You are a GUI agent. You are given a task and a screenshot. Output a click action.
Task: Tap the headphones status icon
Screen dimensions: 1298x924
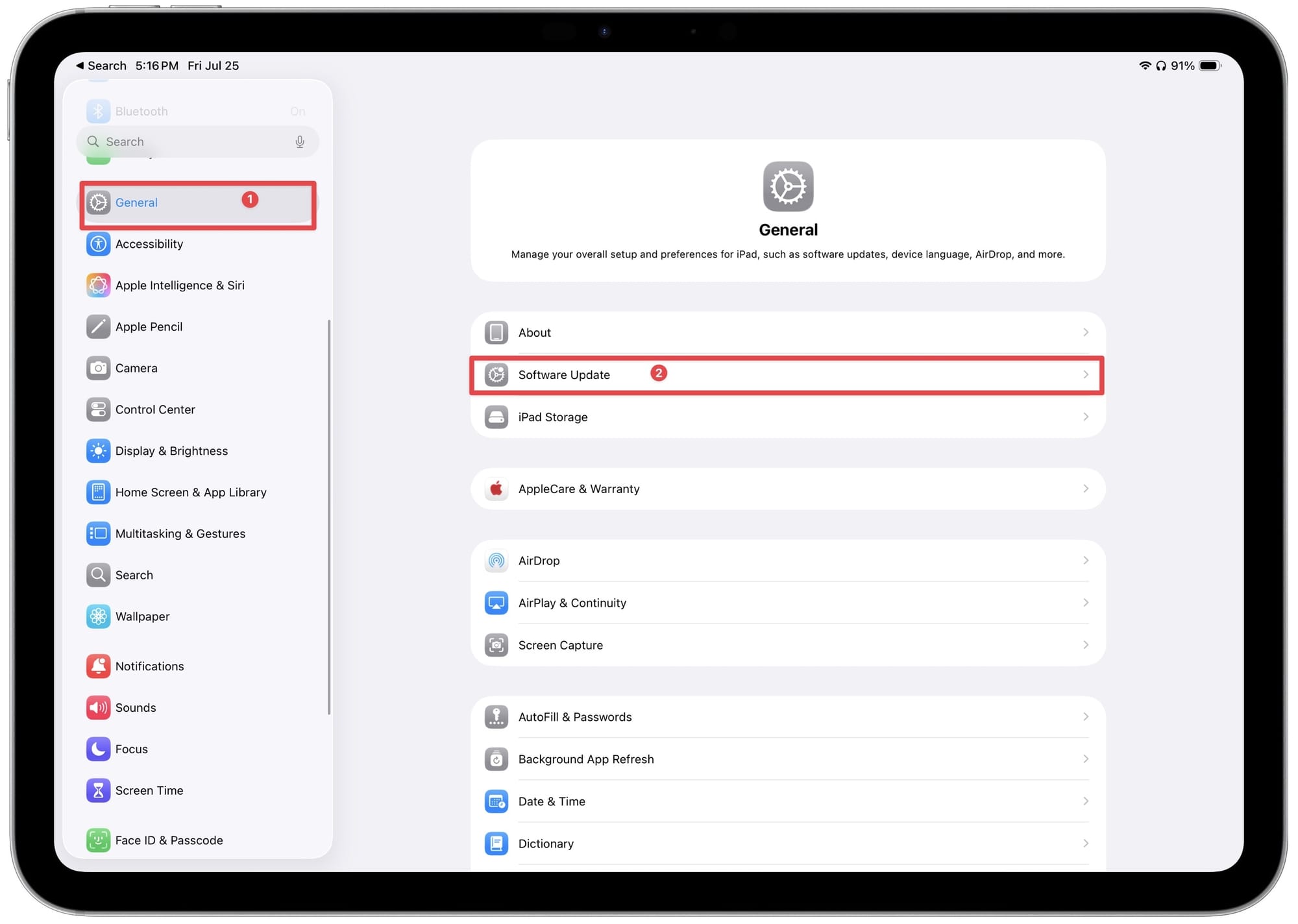(x=1161, y=66)
